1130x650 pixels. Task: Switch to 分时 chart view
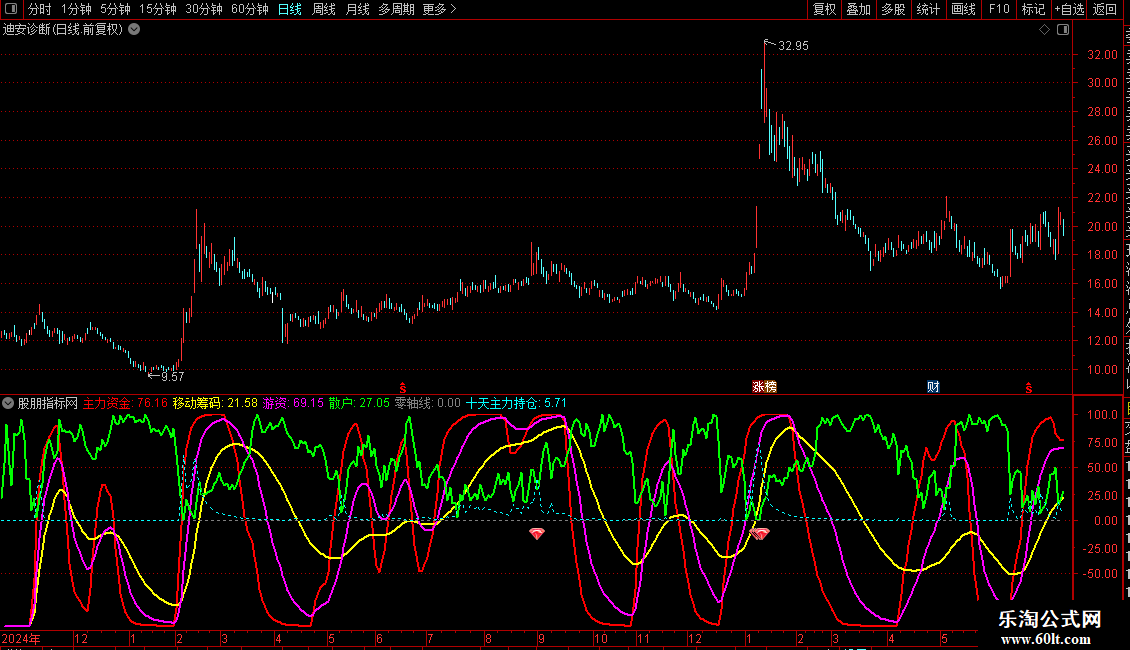(x=40, y=9)
